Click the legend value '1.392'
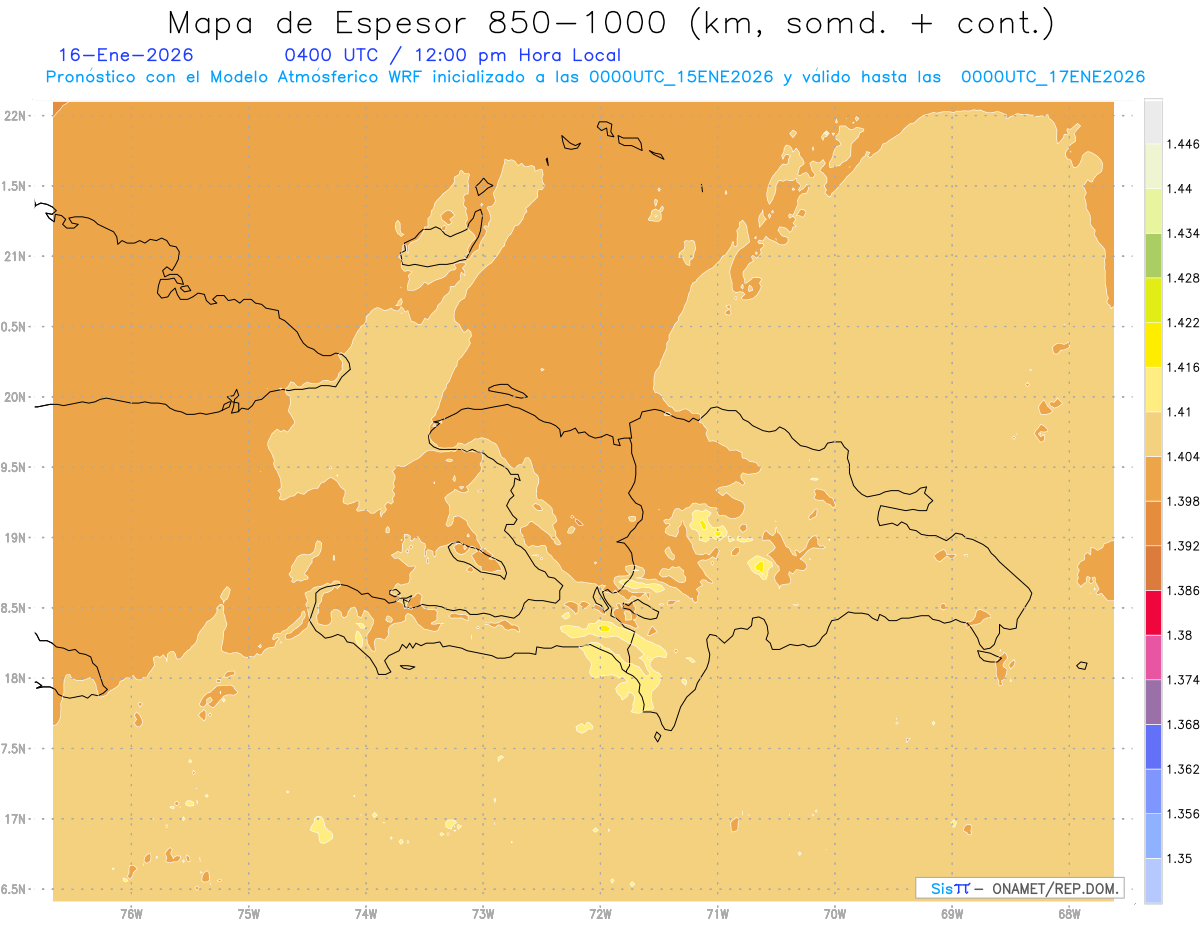The height and width of the screenshot is (927, 1200). pyautogui.click(x=1183, y=546)
